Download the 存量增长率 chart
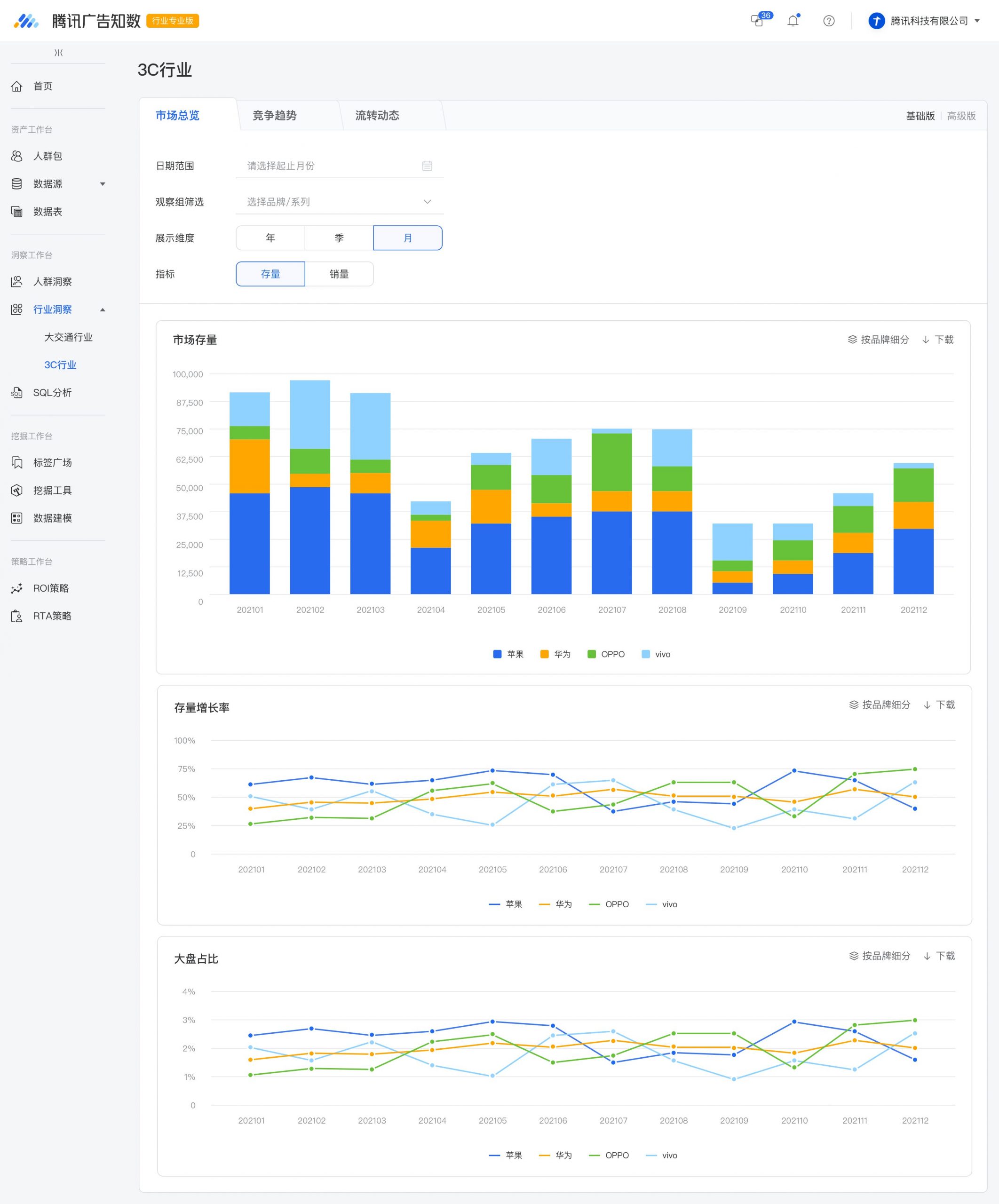The width and height of the screenshot is (999, 1204). click(x=939, y=705)
